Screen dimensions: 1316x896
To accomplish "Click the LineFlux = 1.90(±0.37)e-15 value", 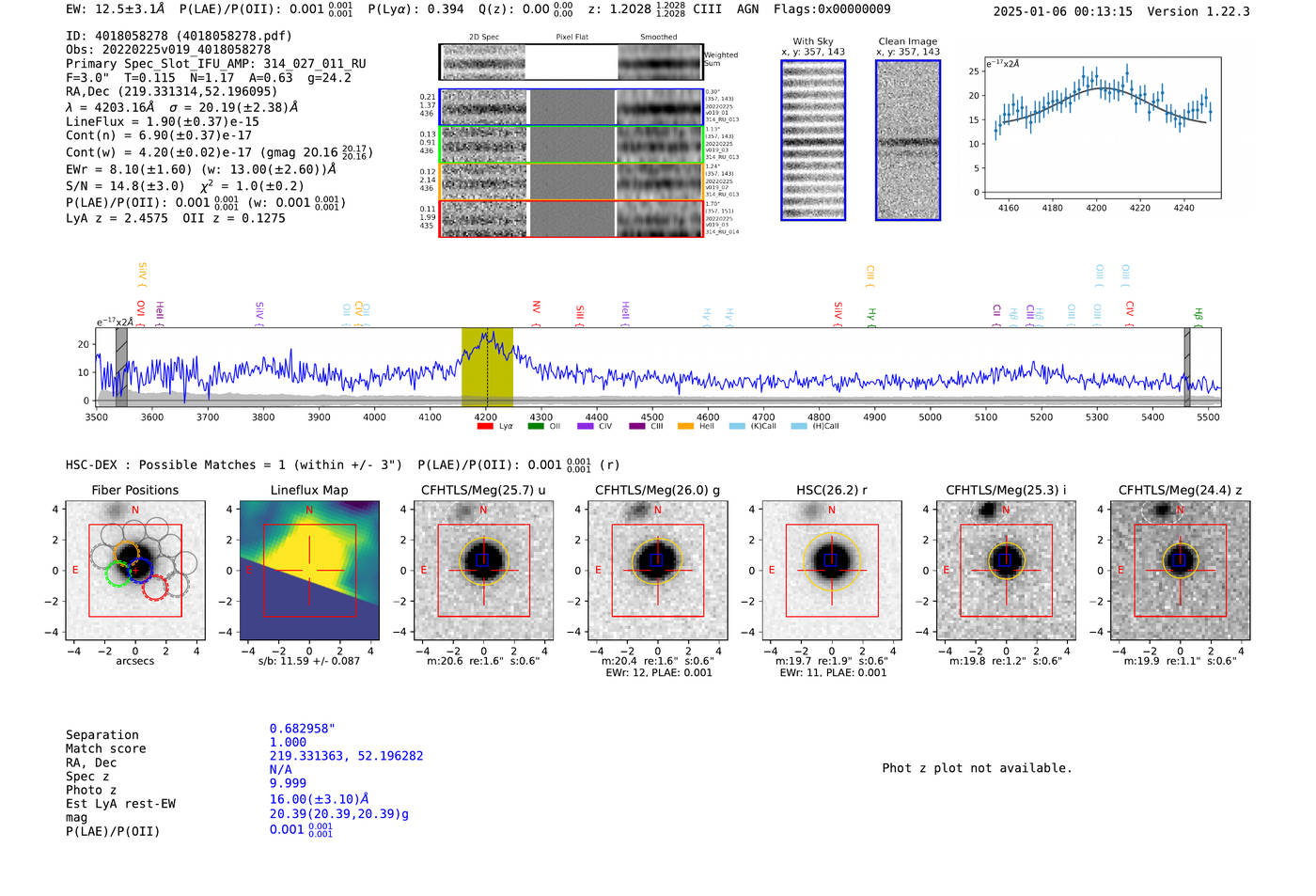I will coord(163,121).
